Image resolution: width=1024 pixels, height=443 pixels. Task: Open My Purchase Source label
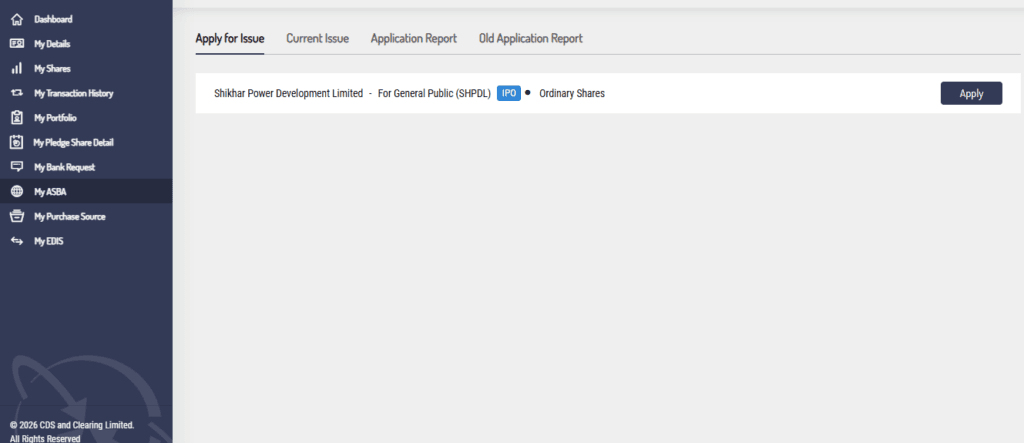70,216
